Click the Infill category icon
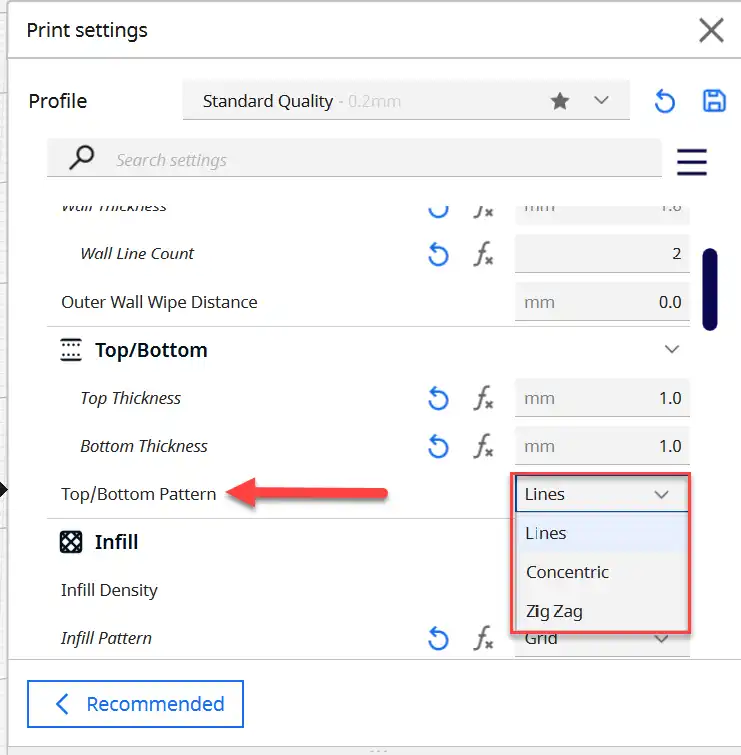The height and width of the screenshot is (755, 741). (71, 542)
